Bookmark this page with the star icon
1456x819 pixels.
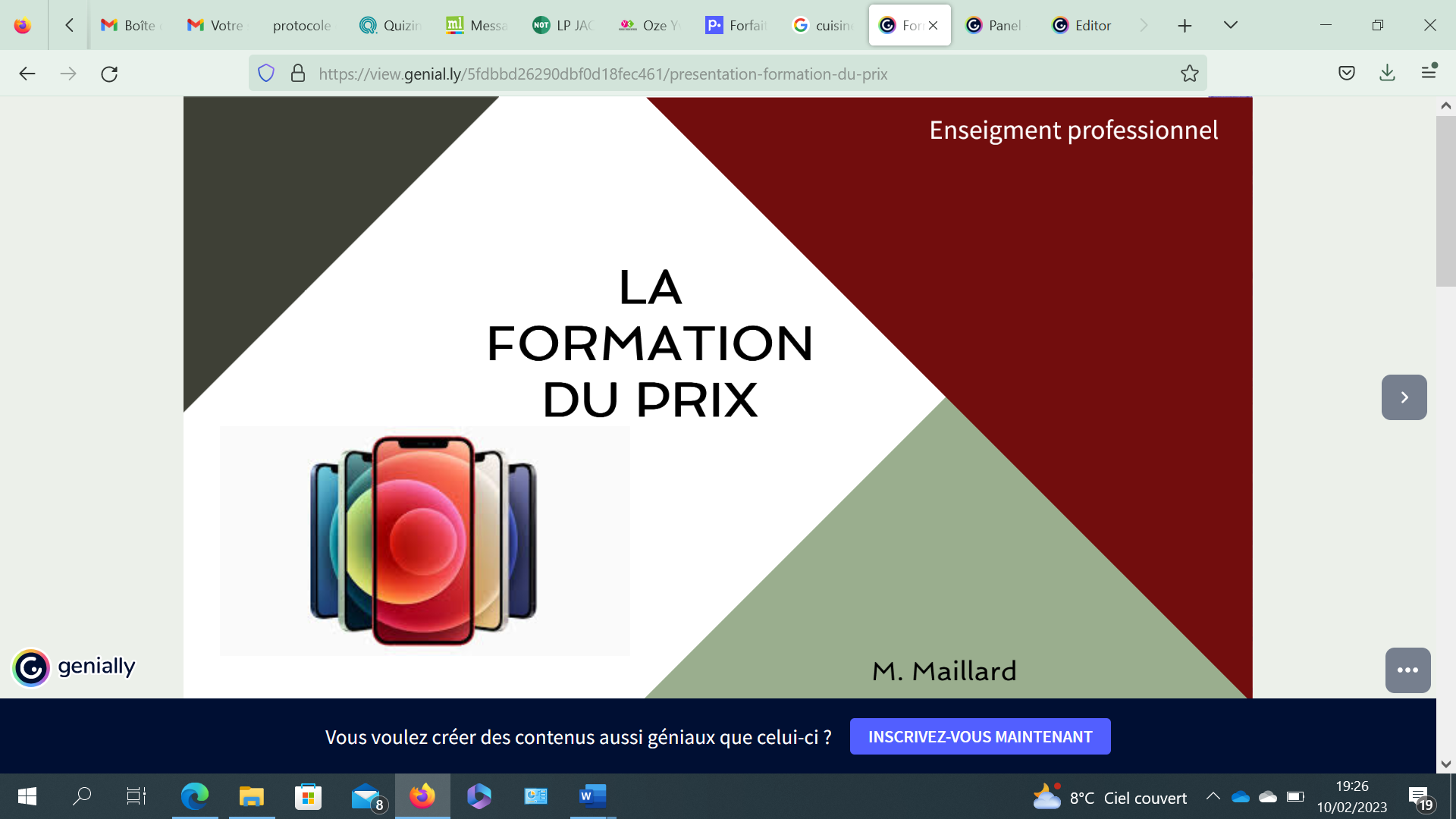tap(1188, 73)
